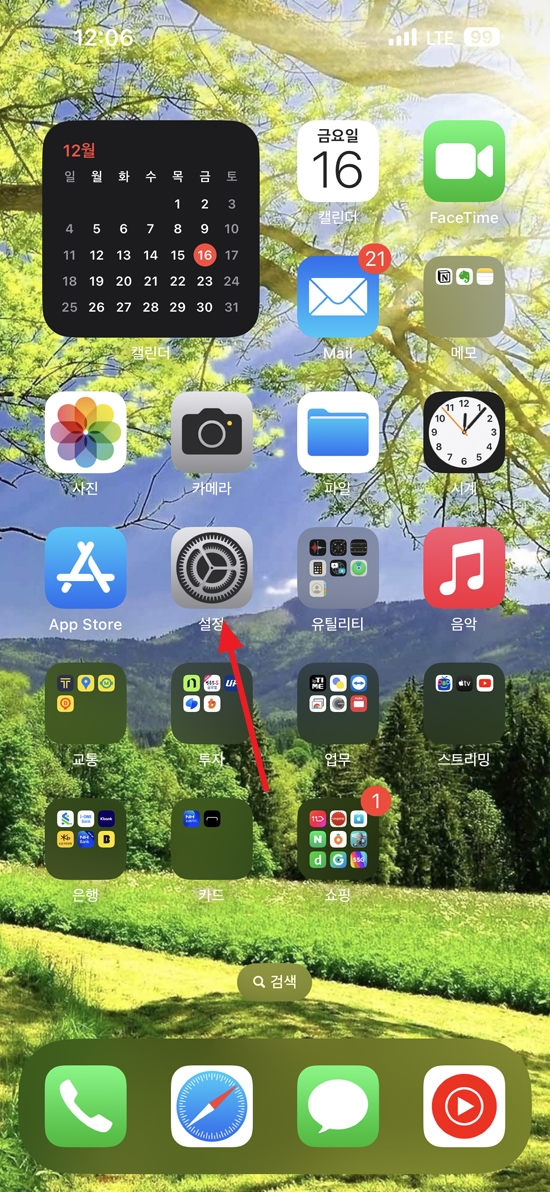This screenshot has width=550, height=1192.
Task: Tap the 12월 month header in widget
Action: point(79,151)
